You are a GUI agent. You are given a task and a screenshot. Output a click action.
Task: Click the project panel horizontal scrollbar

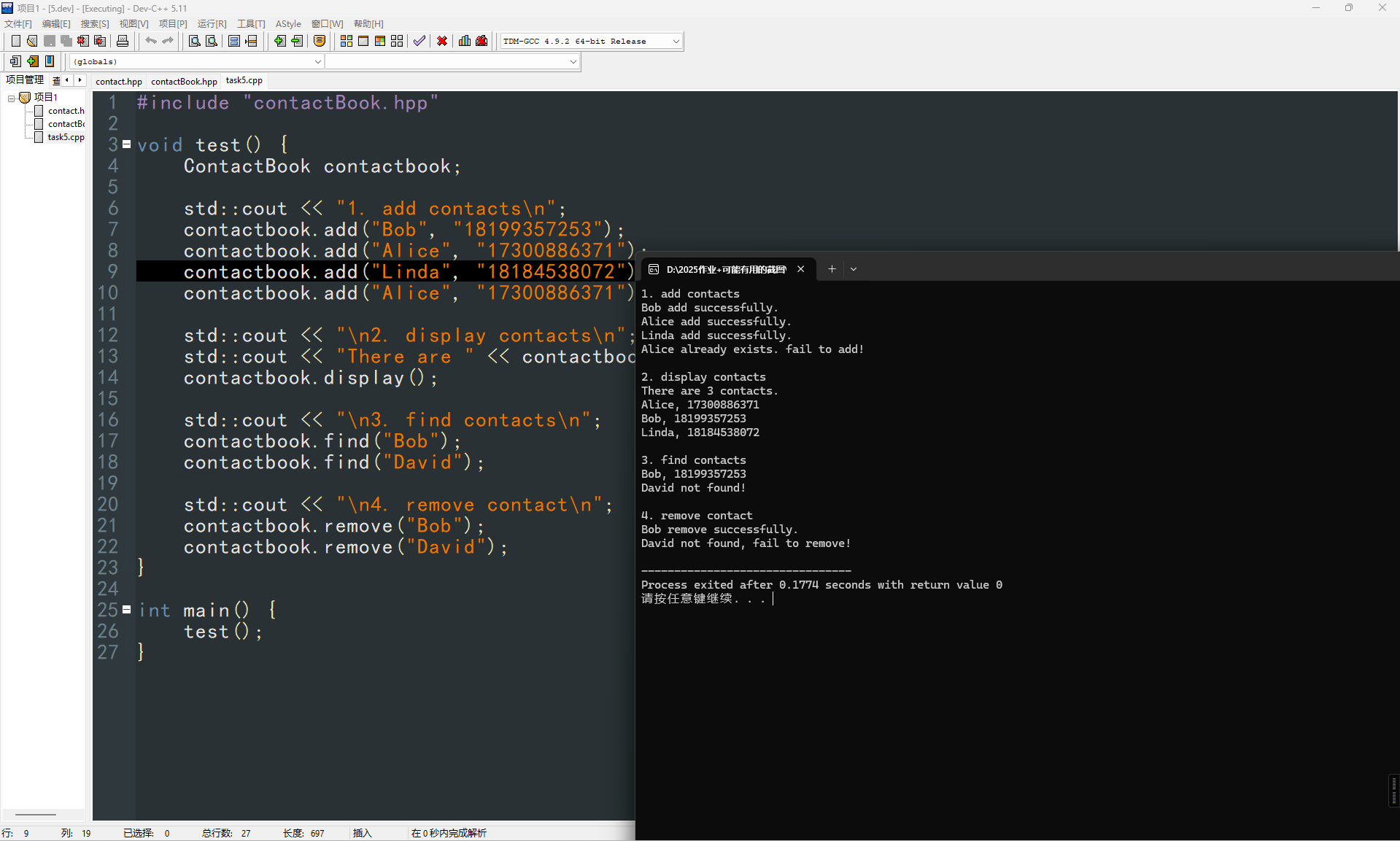[36, 814]
